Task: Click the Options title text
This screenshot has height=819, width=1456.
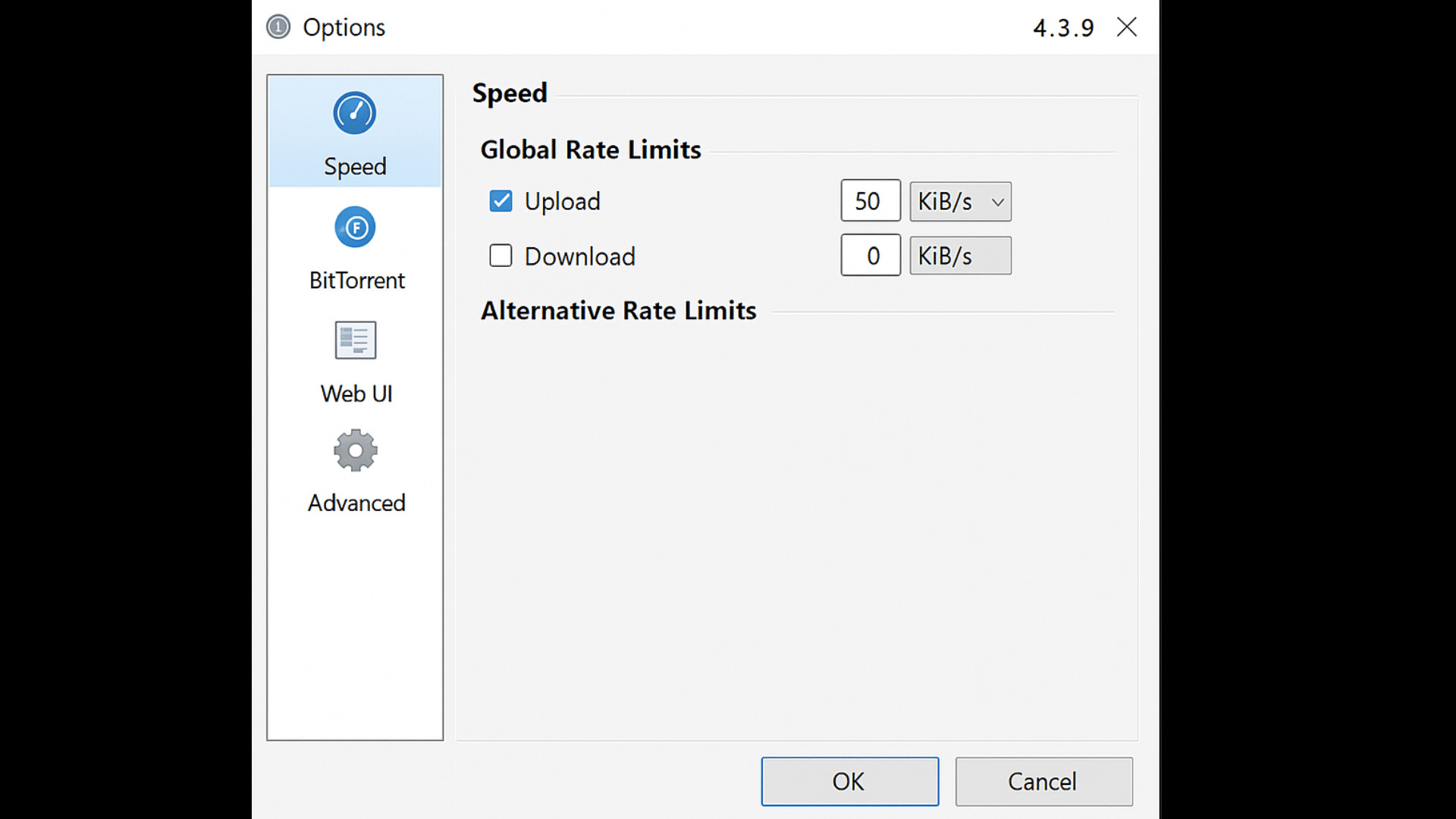Action: tap(344, 28)
